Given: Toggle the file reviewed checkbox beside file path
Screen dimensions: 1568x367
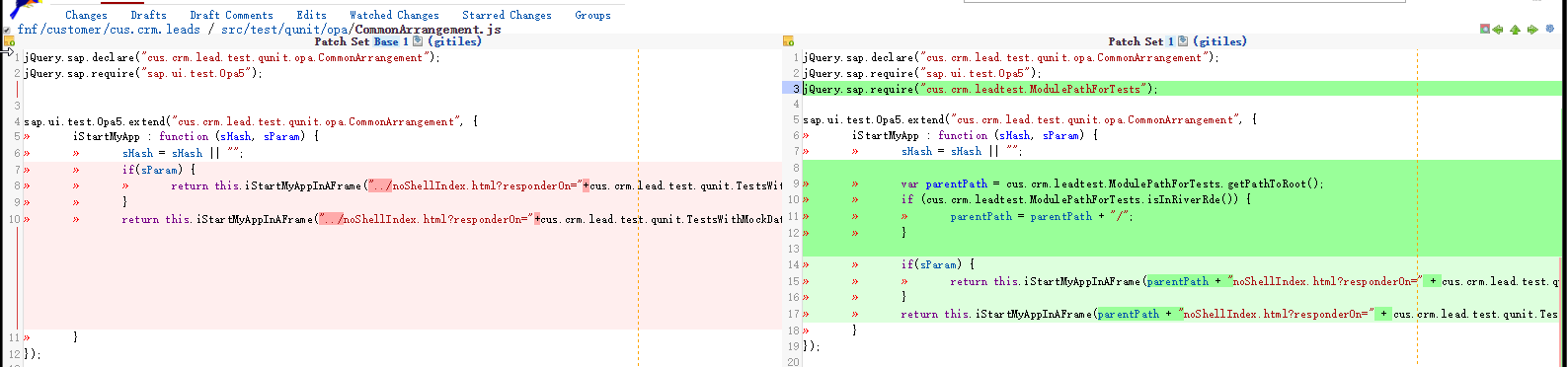Looking at the screenshot, I should (7, 31).
